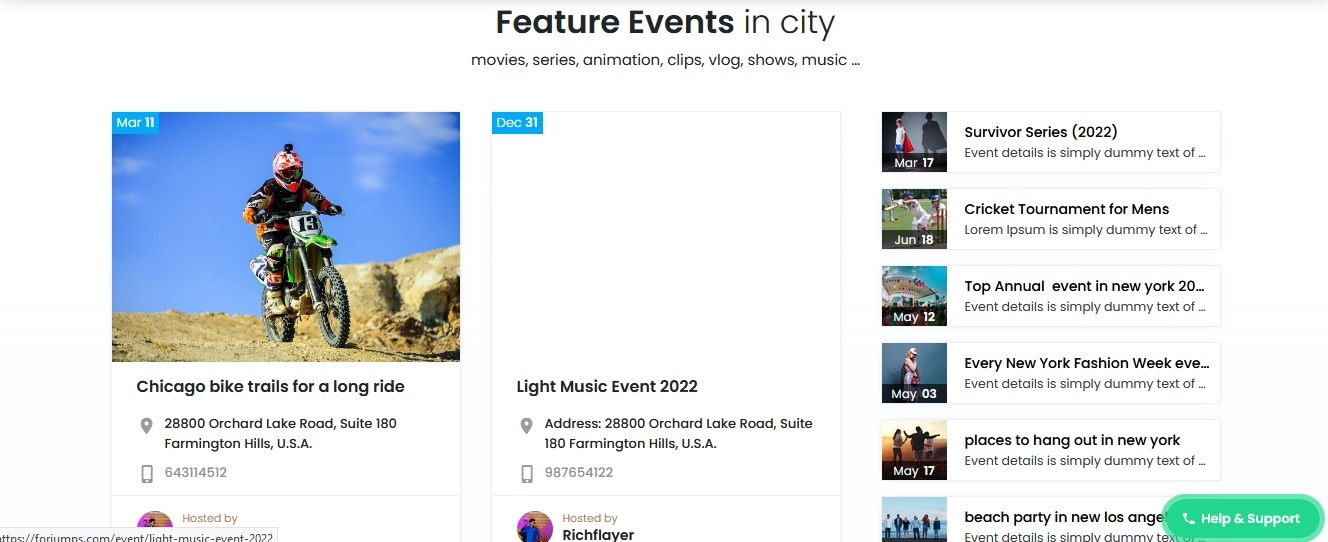
Task: Click Top Annual event in new york thumbnail
Action: [914, 296]
